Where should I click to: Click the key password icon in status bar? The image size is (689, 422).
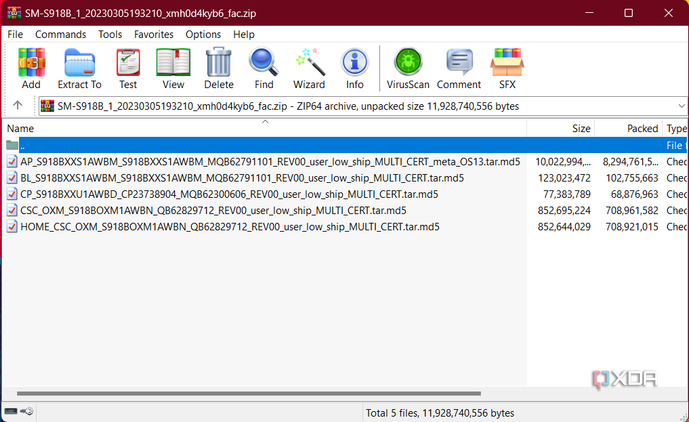tap(27, 411)
